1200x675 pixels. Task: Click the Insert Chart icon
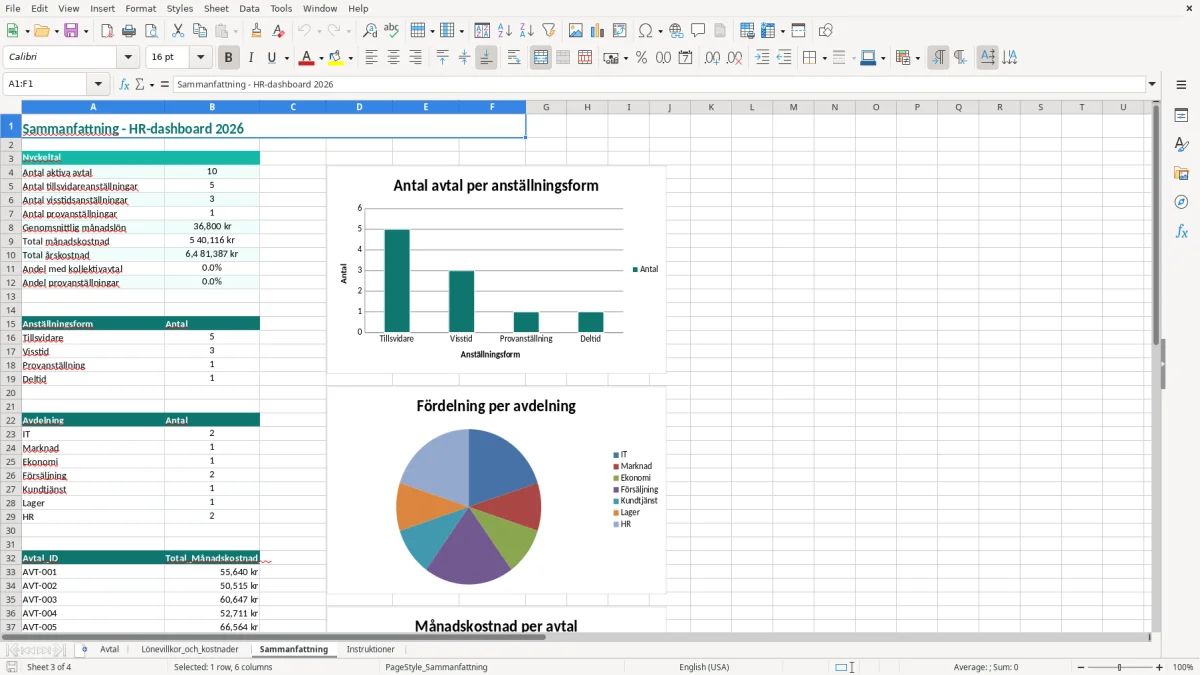[x=598, y=31]
